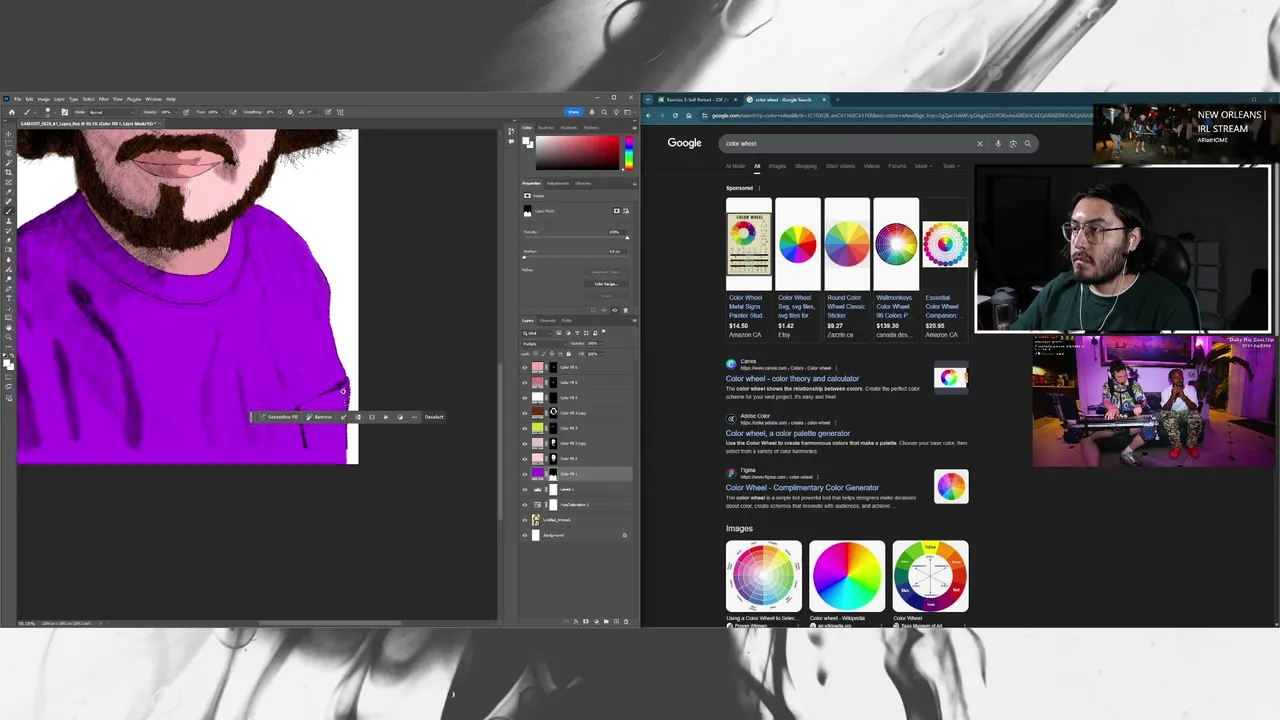Image resolution: width=1280 pixels, height=720 pixels.
Task: Select the Hand tool
Action: click(x=9, y=327)
